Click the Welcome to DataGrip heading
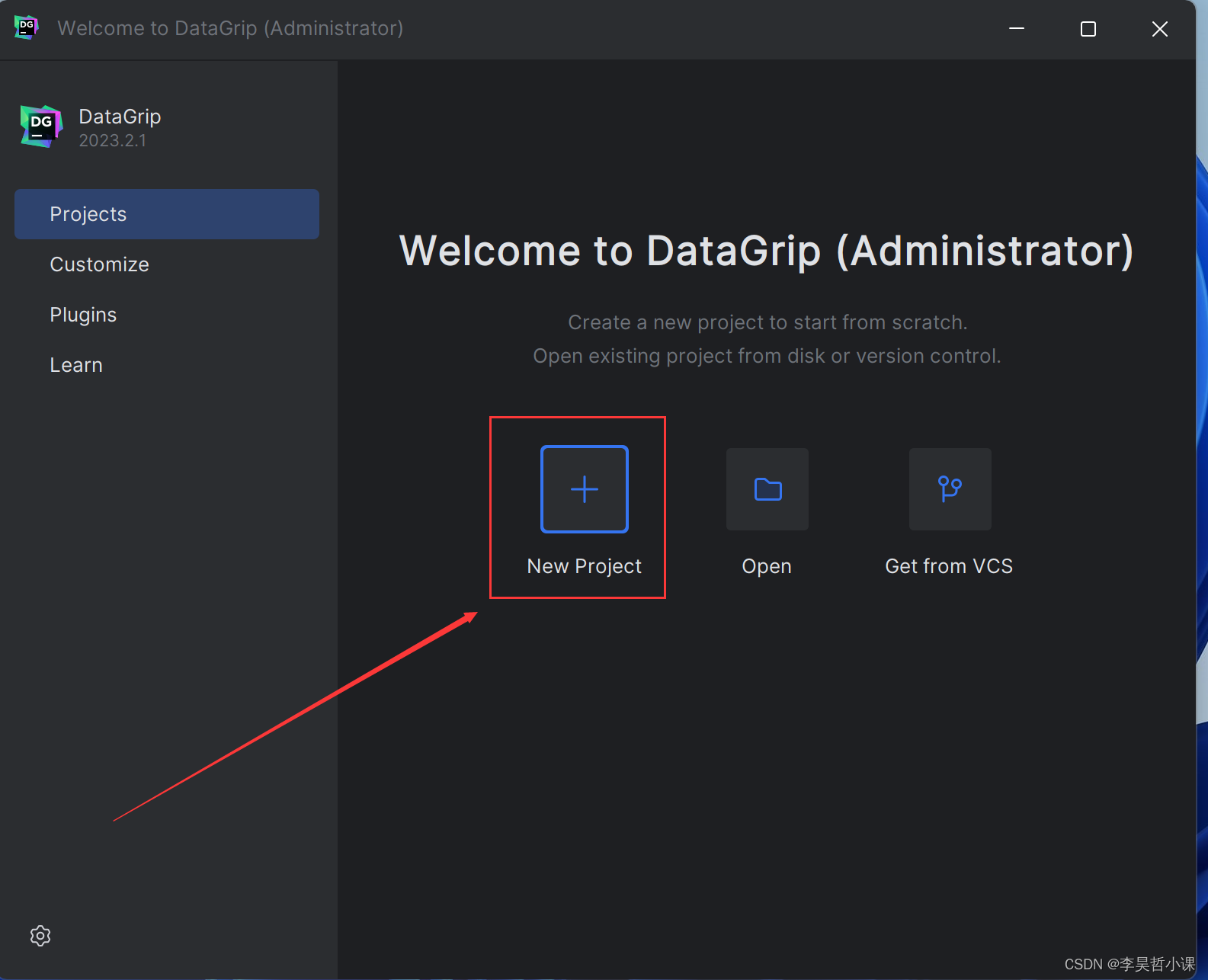The height and width of the screenshot is (980, 1208). tap(767, 251)
